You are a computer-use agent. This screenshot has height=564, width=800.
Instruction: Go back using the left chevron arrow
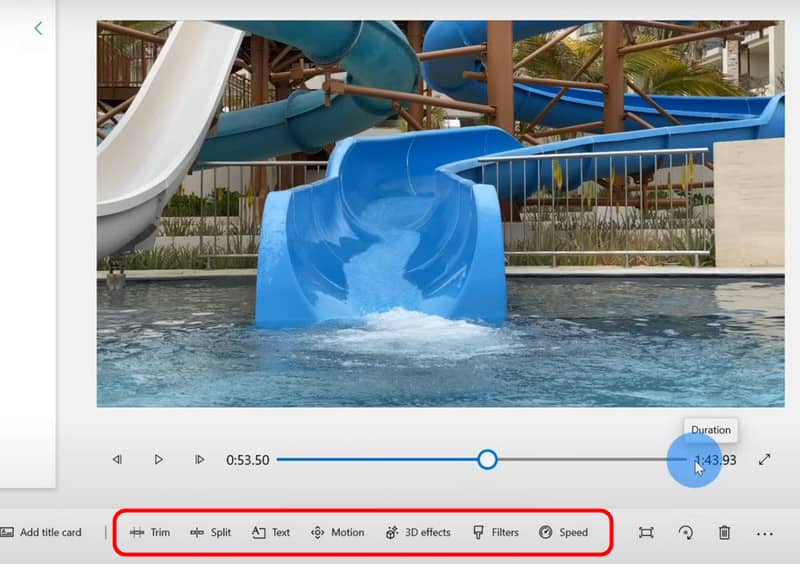[38, 29]
